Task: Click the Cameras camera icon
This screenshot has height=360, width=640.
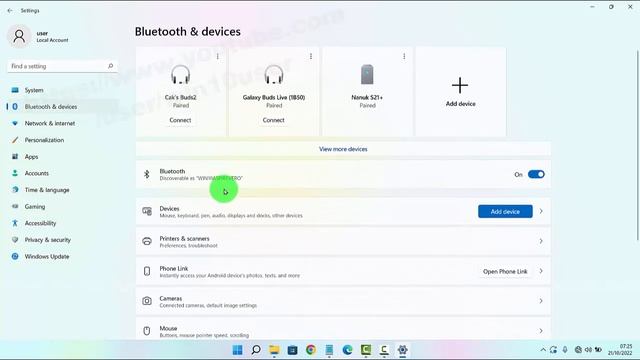Action: (x=147, y=301)
